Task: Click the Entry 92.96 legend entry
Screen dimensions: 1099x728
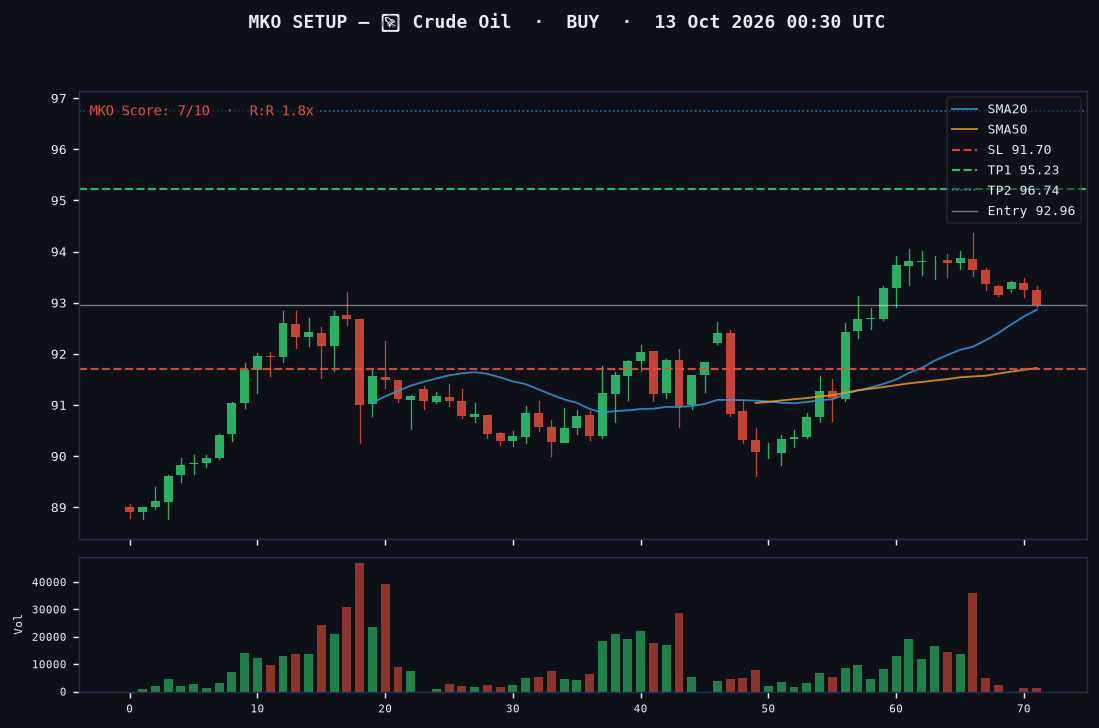Action: [x=1013, y=211]
